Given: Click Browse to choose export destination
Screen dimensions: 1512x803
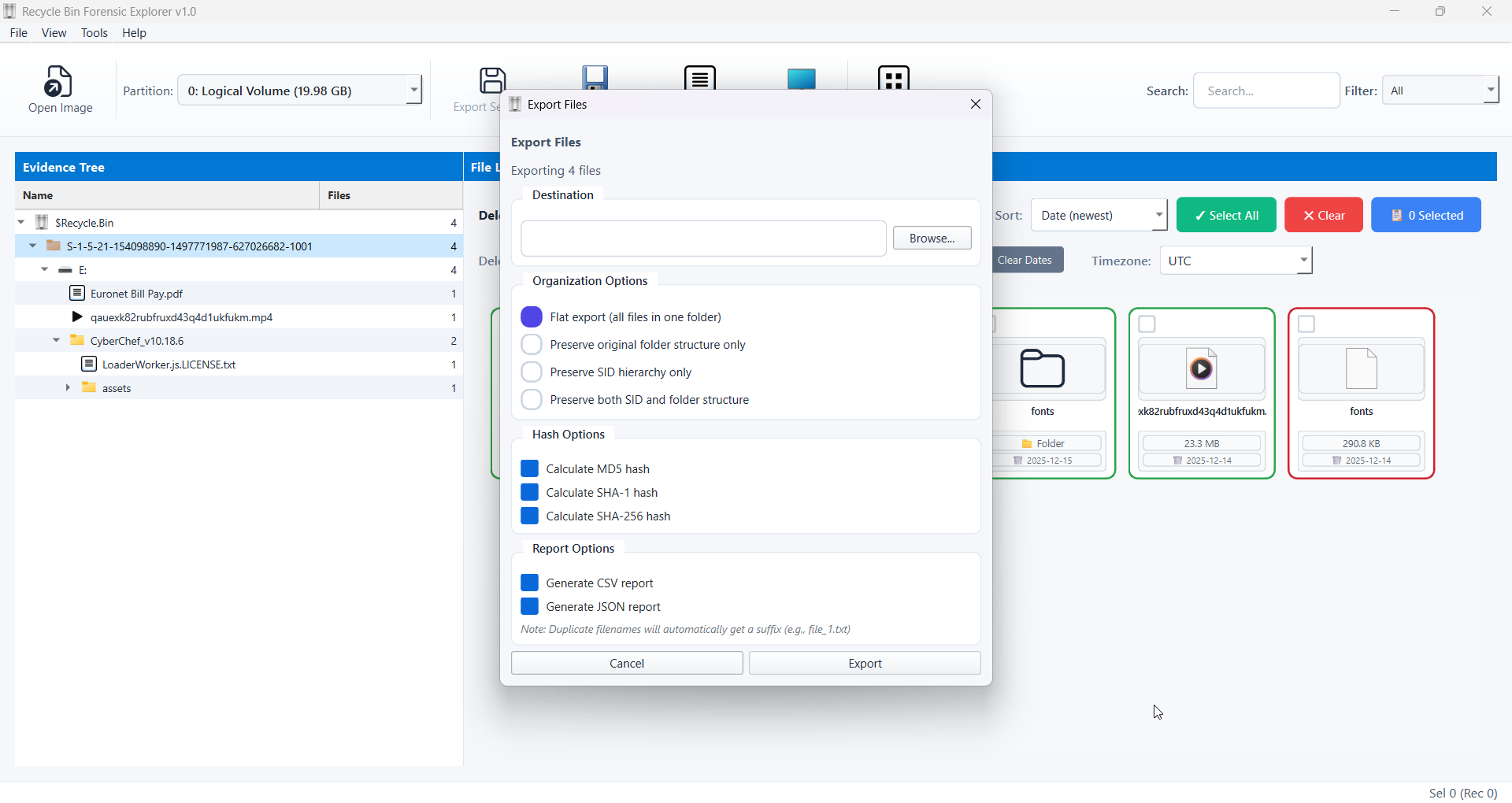Looking at the screenshot, I should pos(932,238).
